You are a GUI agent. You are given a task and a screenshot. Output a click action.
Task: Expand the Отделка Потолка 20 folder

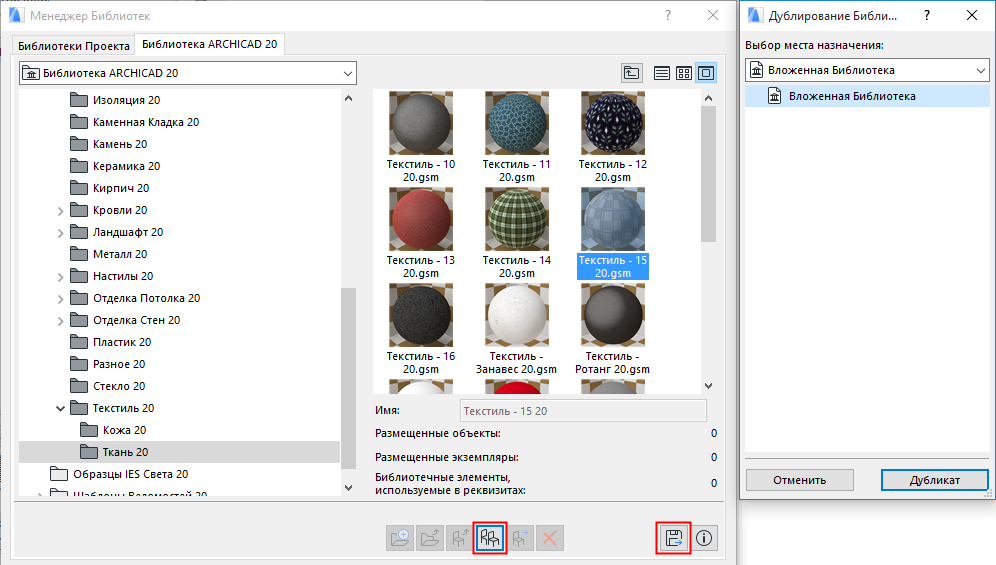60,299
